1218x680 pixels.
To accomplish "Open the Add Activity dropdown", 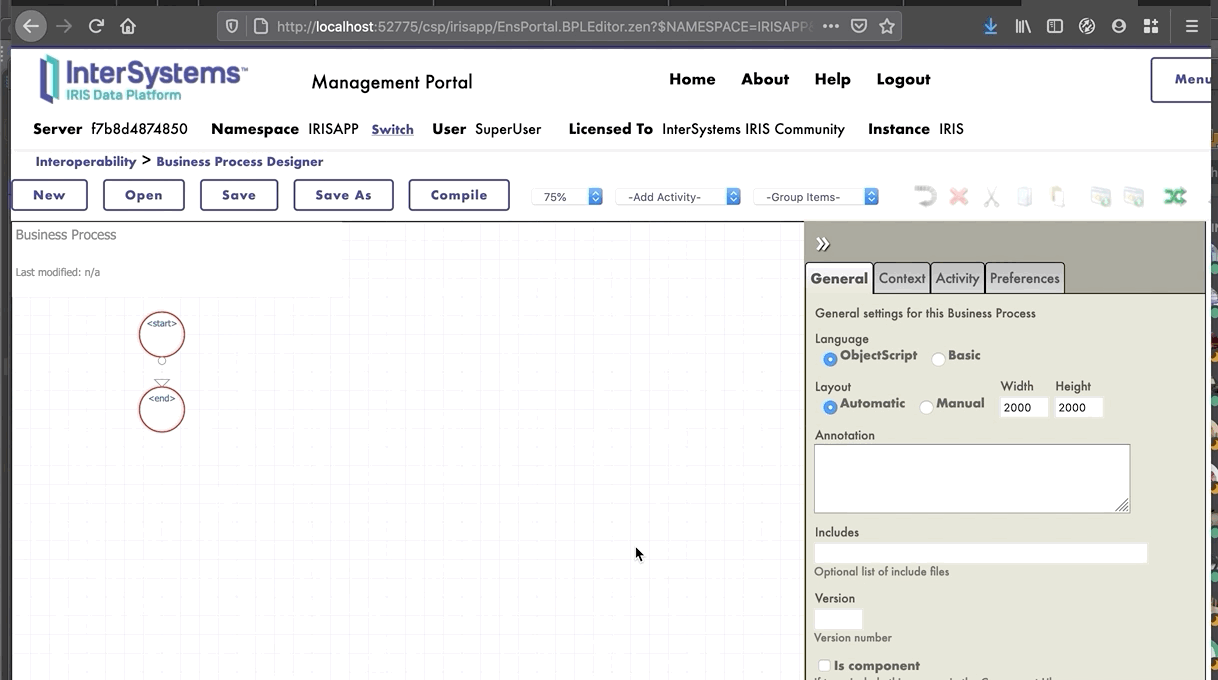I will tap(678, 197).
